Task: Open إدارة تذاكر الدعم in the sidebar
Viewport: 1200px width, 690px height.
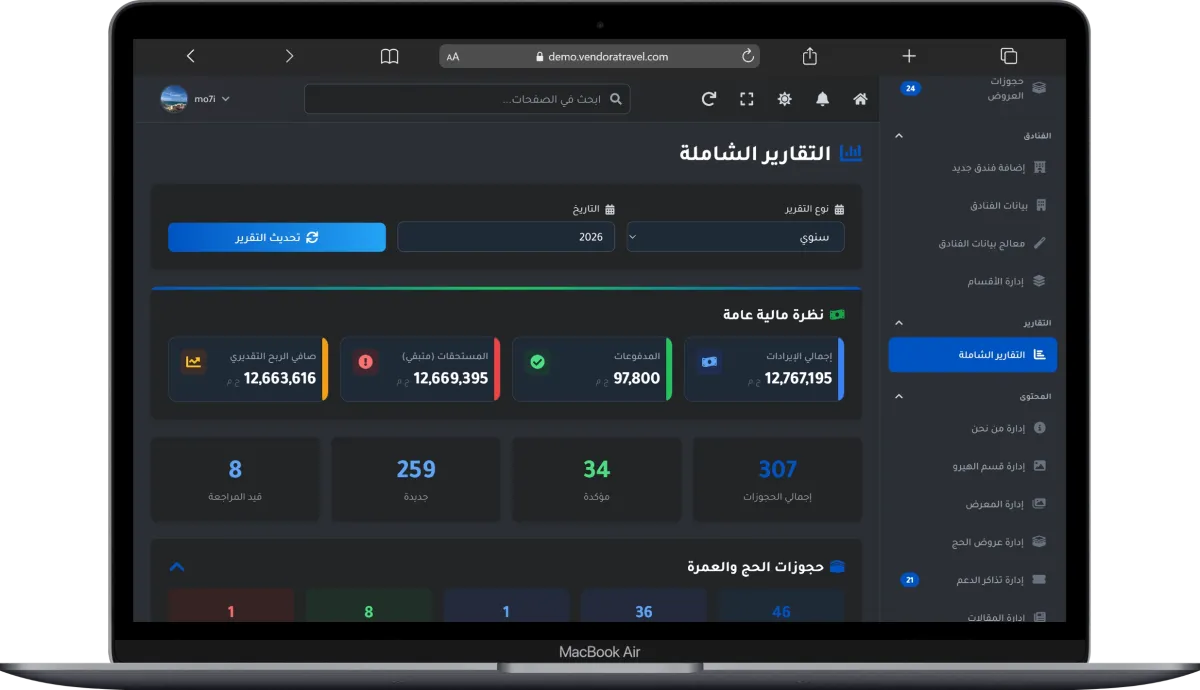Action: 973,580
